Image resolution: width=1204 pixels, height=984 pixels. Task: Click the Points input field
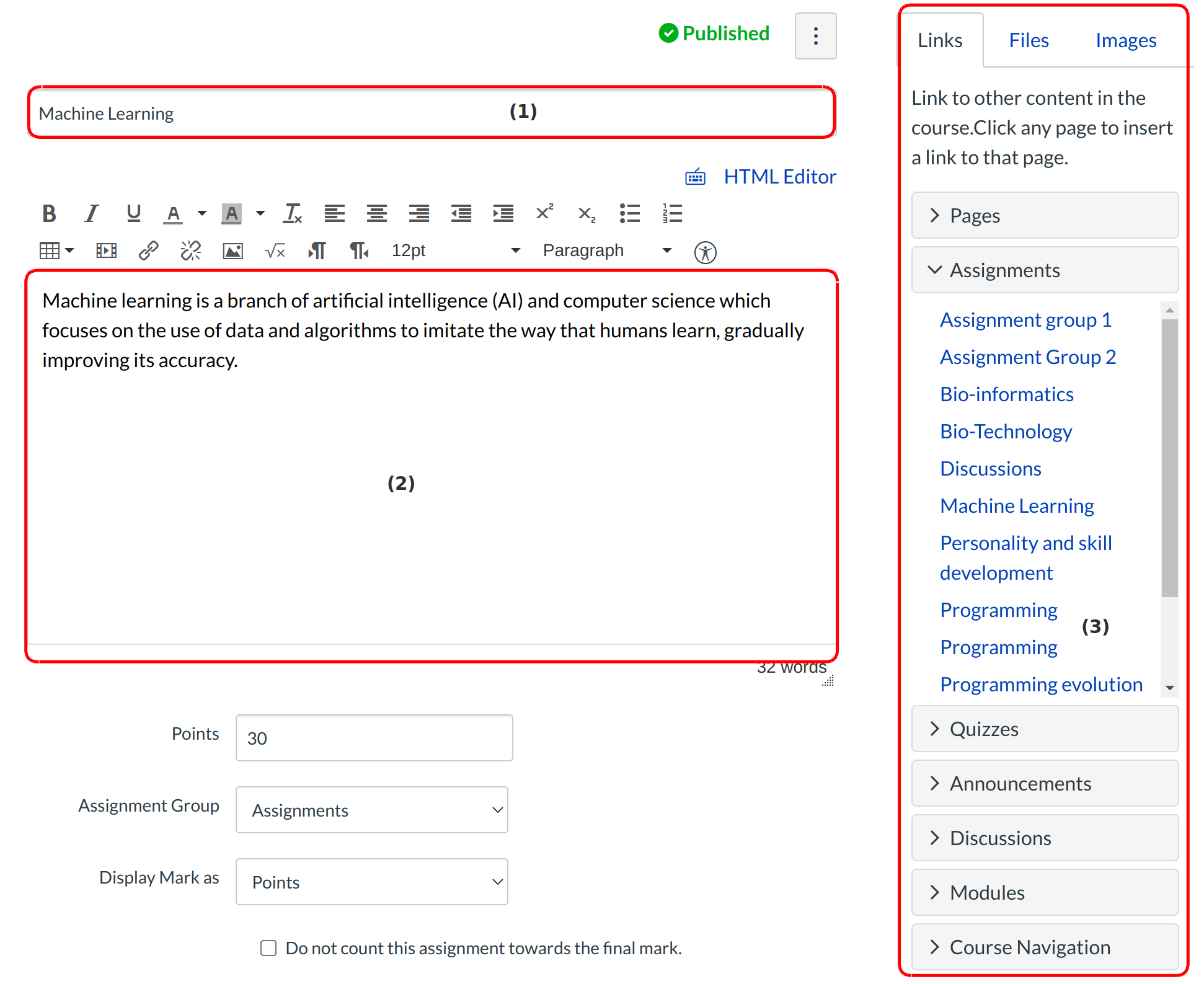[374, 738]
